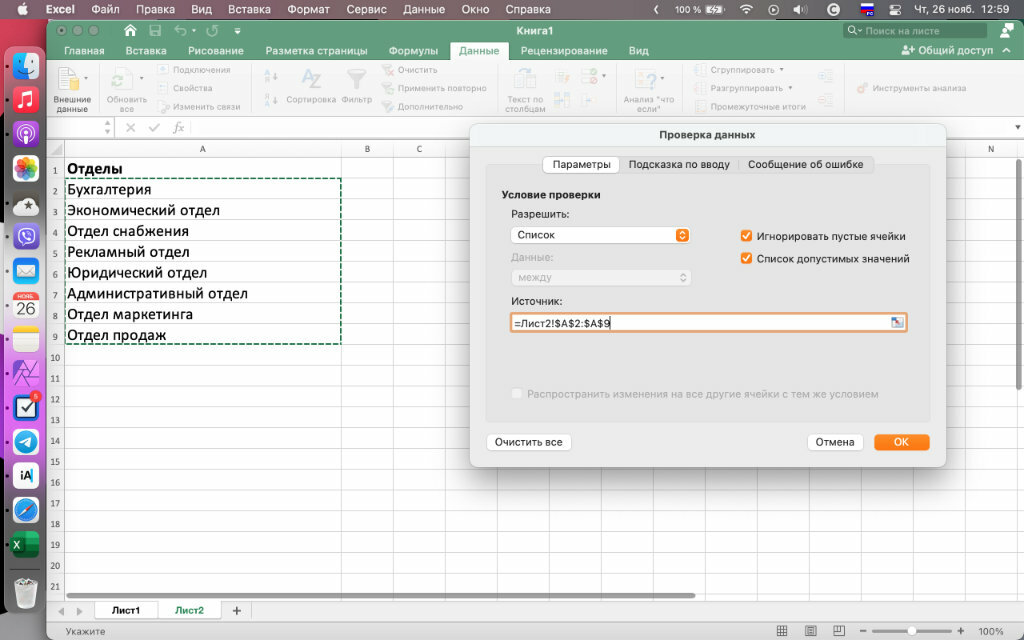Open the Формулы ribbon tab
The width and height of the screenshot is (1024, 640).
[x=413, y=51]
